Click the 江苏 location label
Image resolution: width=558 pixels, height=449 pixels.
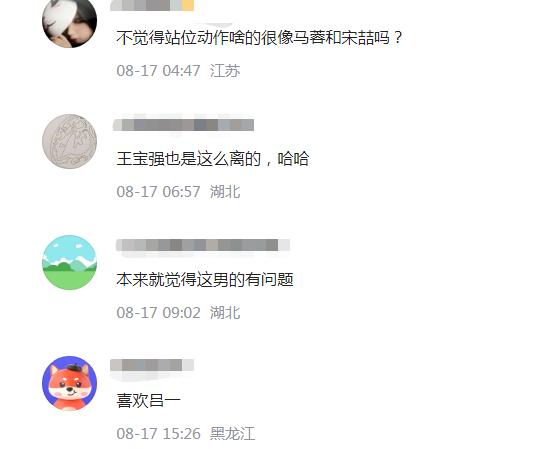[x=225, y=71]
